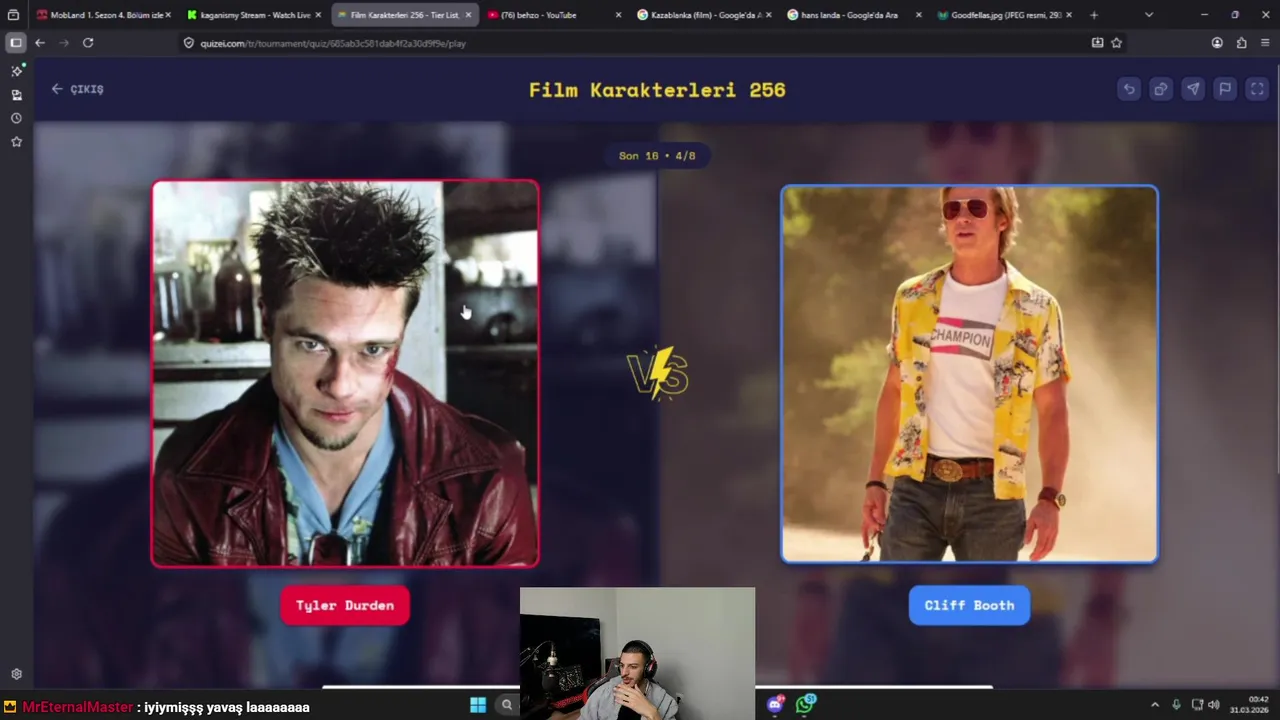
Task: Toggle the browser sidebar panel
Action: point(16,43)
